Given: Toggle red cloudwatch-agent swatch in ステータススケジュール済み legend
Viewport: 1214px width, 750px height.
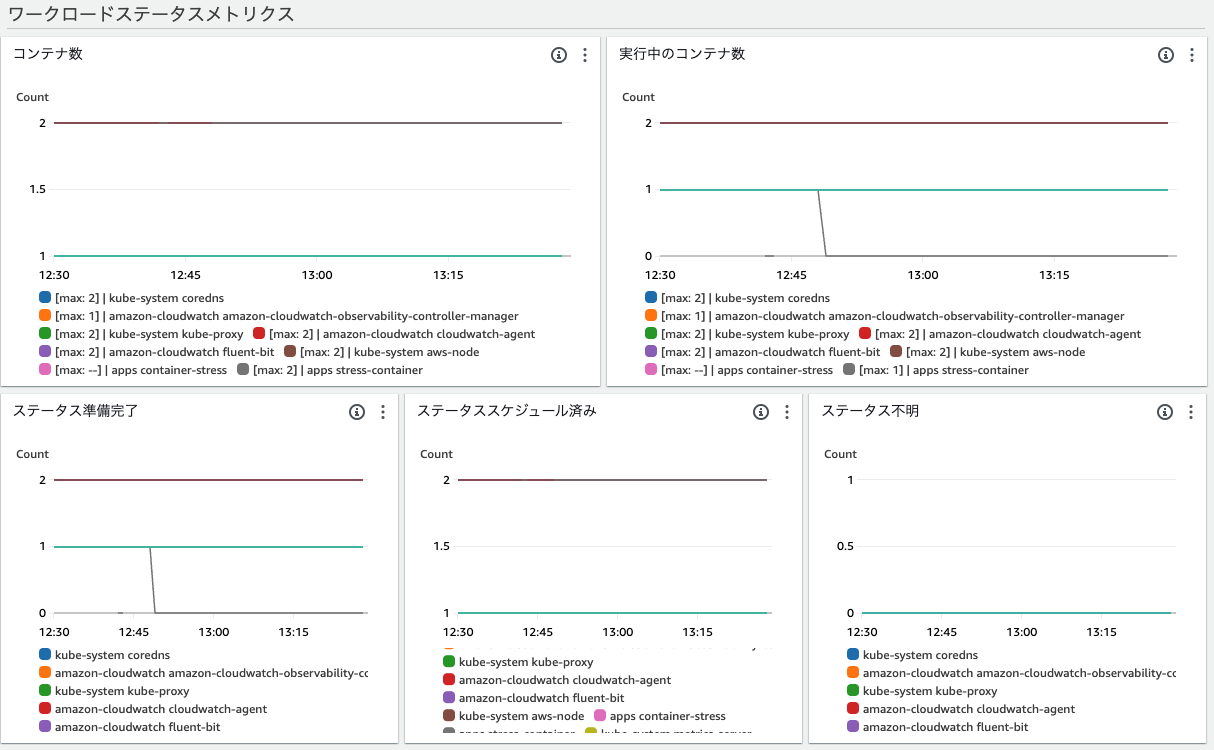Looking at the screenshot, I should pos(449,680).
